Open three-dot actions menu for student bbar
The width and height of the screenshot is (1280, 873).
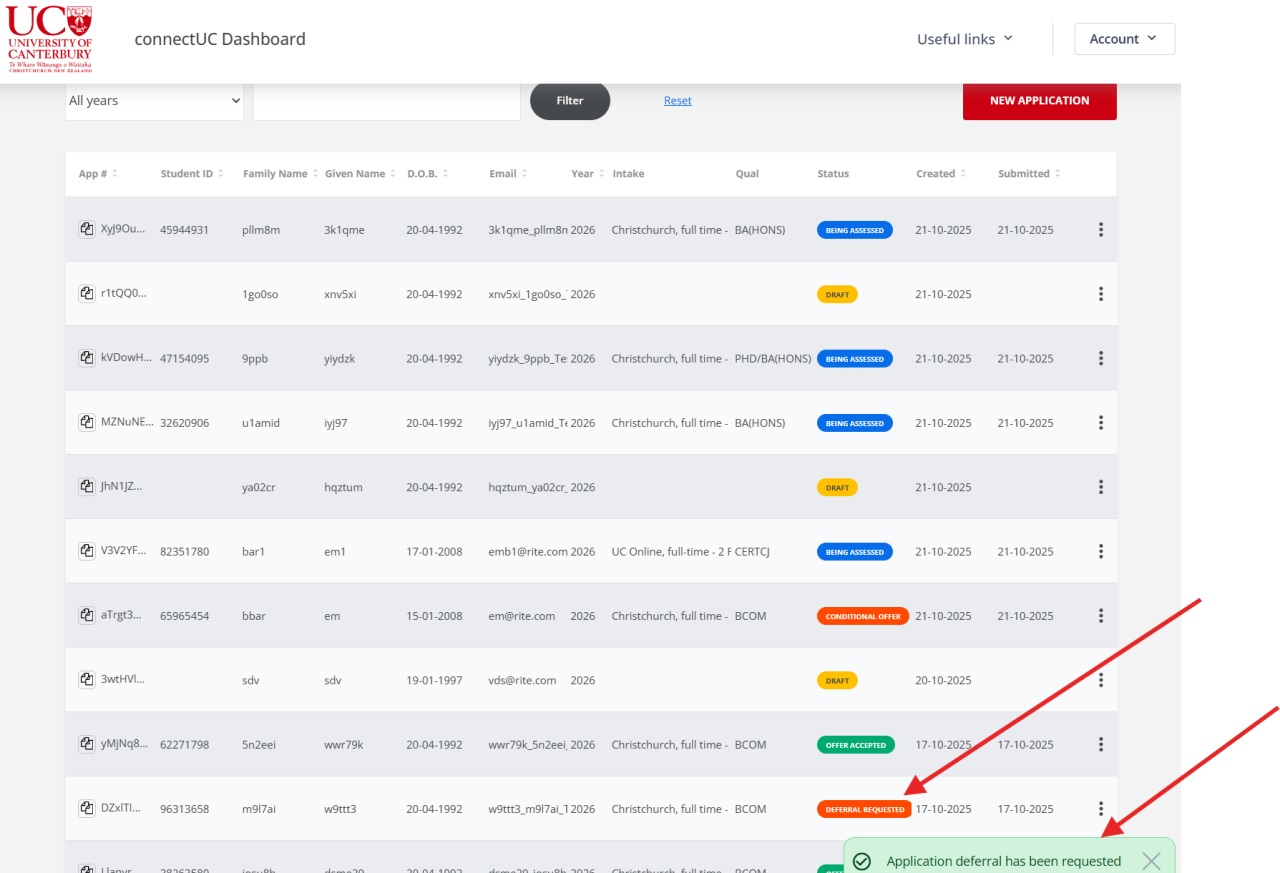(1100, 616)
